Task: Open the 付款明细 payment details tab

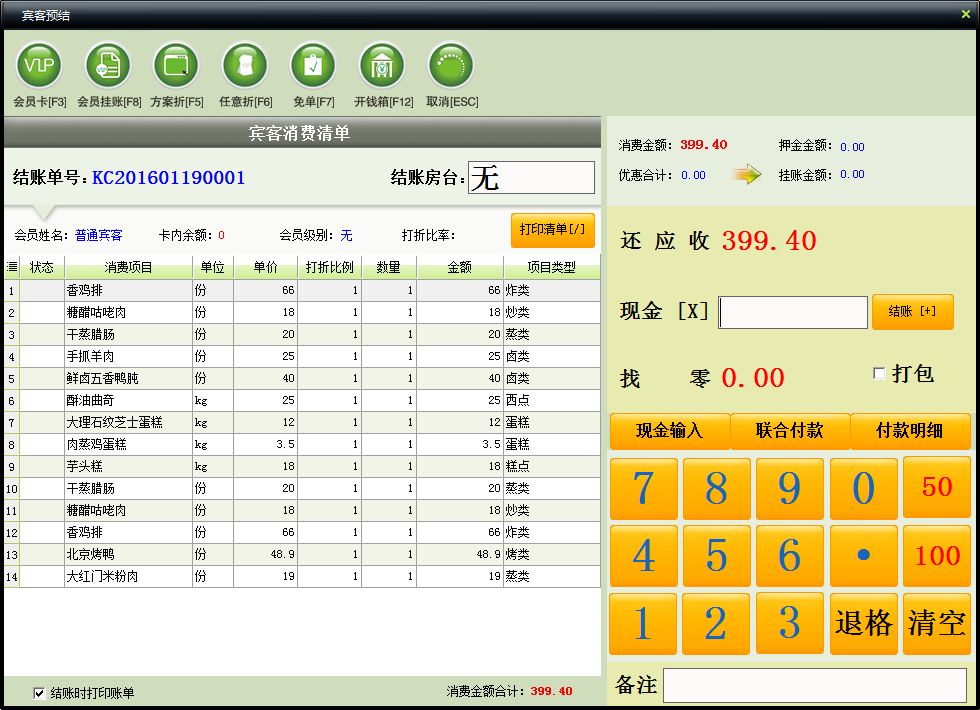Action: click(x=910, y=431)
